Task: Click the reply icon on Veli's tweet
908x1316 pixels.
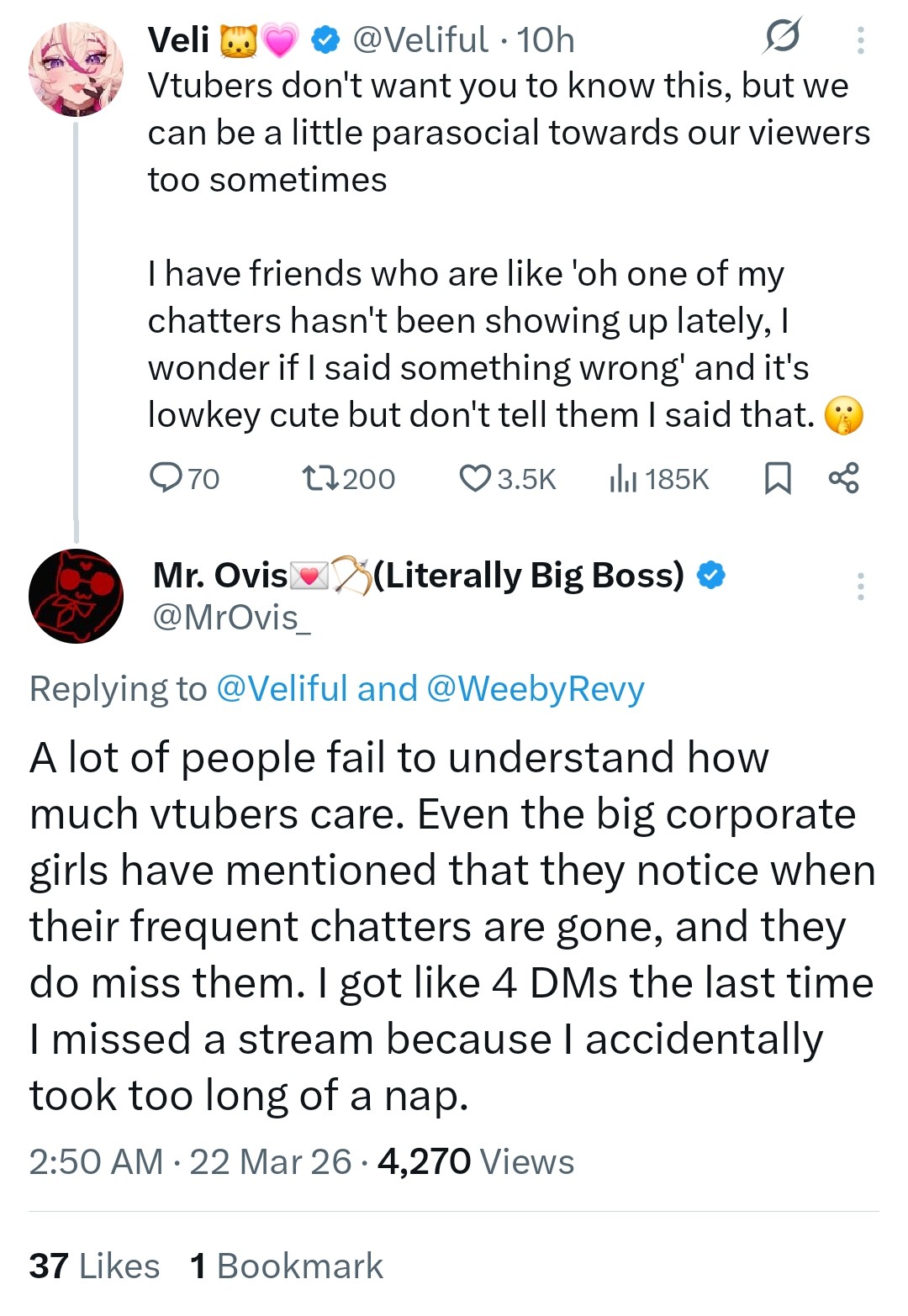Action: coord(166,478)
